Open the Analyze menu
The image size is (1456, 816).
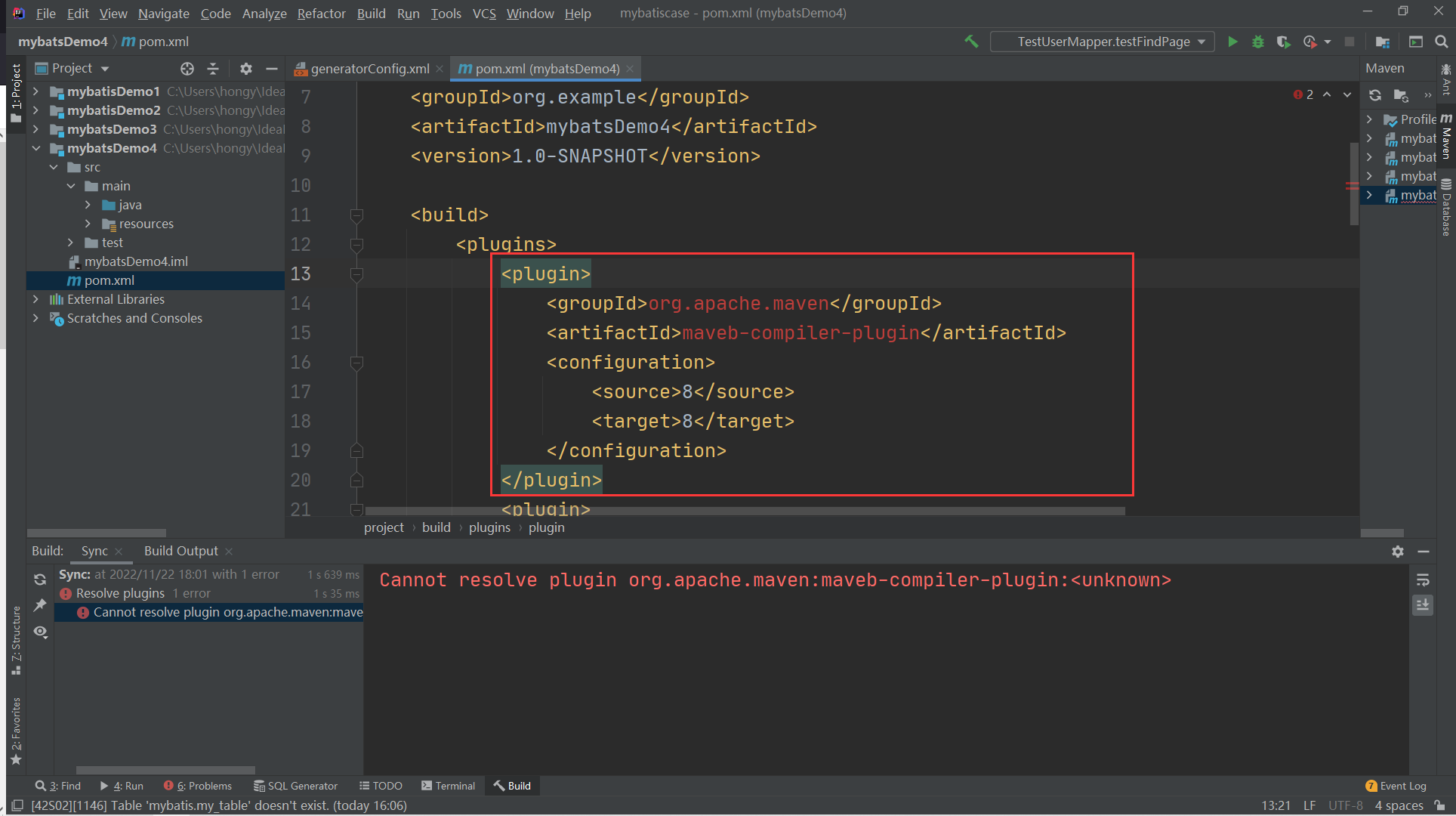(264, 14)
